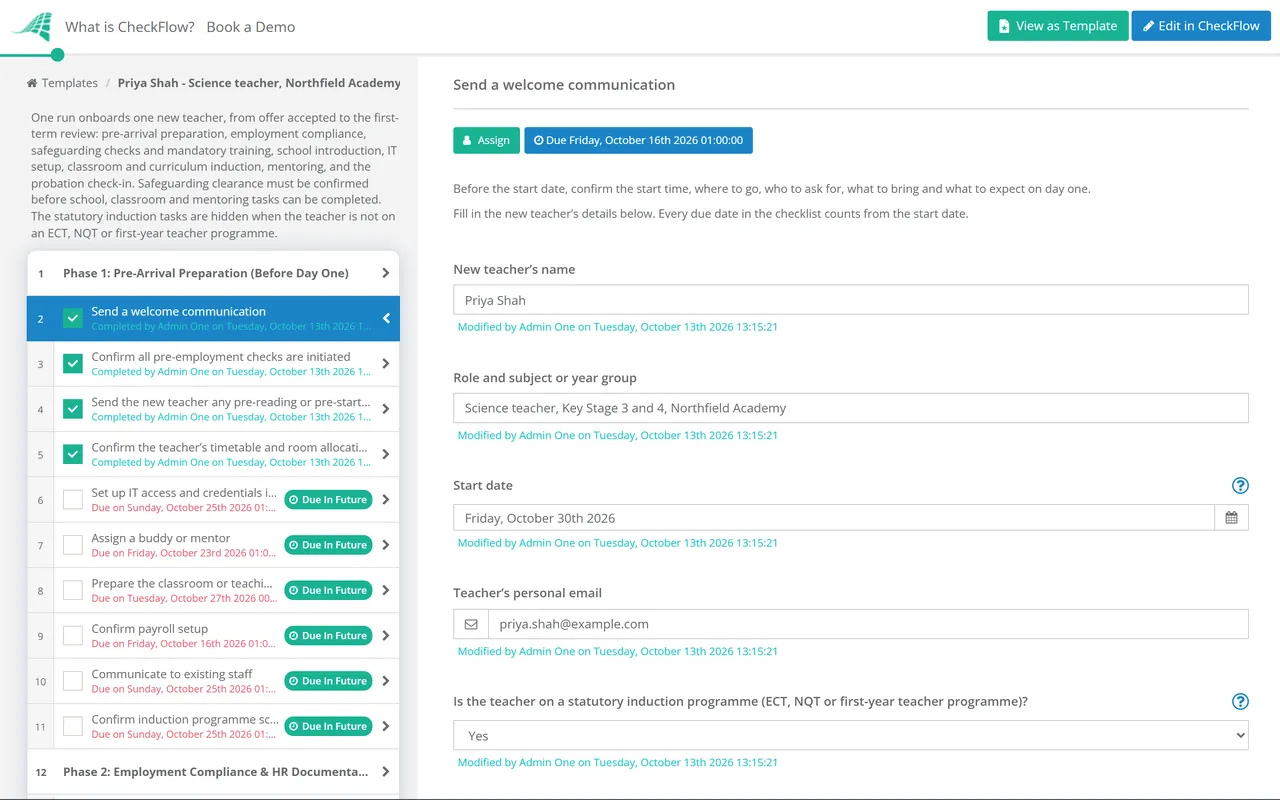Click Due In Future badge on payroll setup
This screenshot has width=1280, height=800.
(328, 636)
